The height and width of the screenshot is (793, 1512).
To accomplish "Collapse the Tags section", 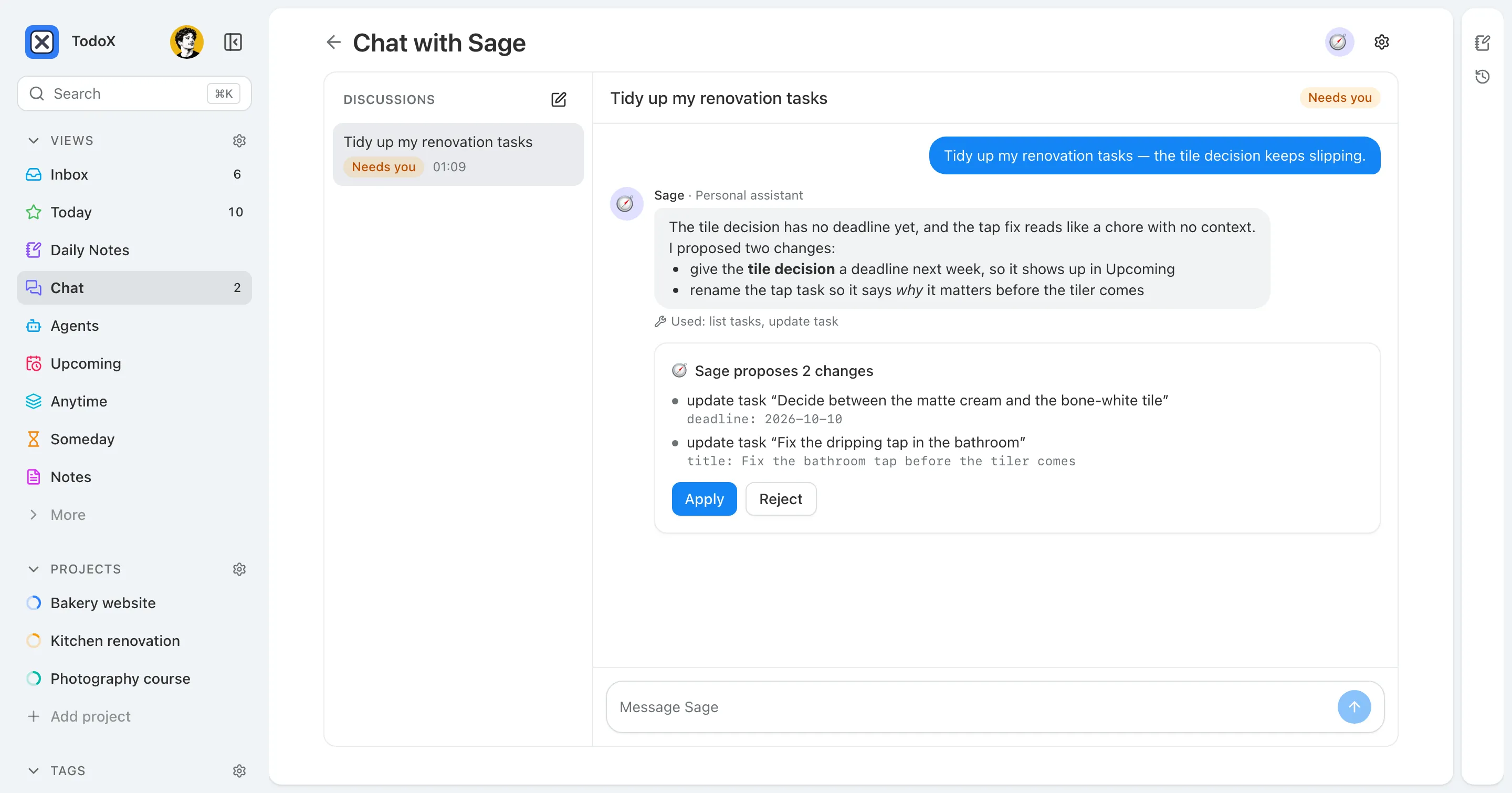I will coord(34,771).
